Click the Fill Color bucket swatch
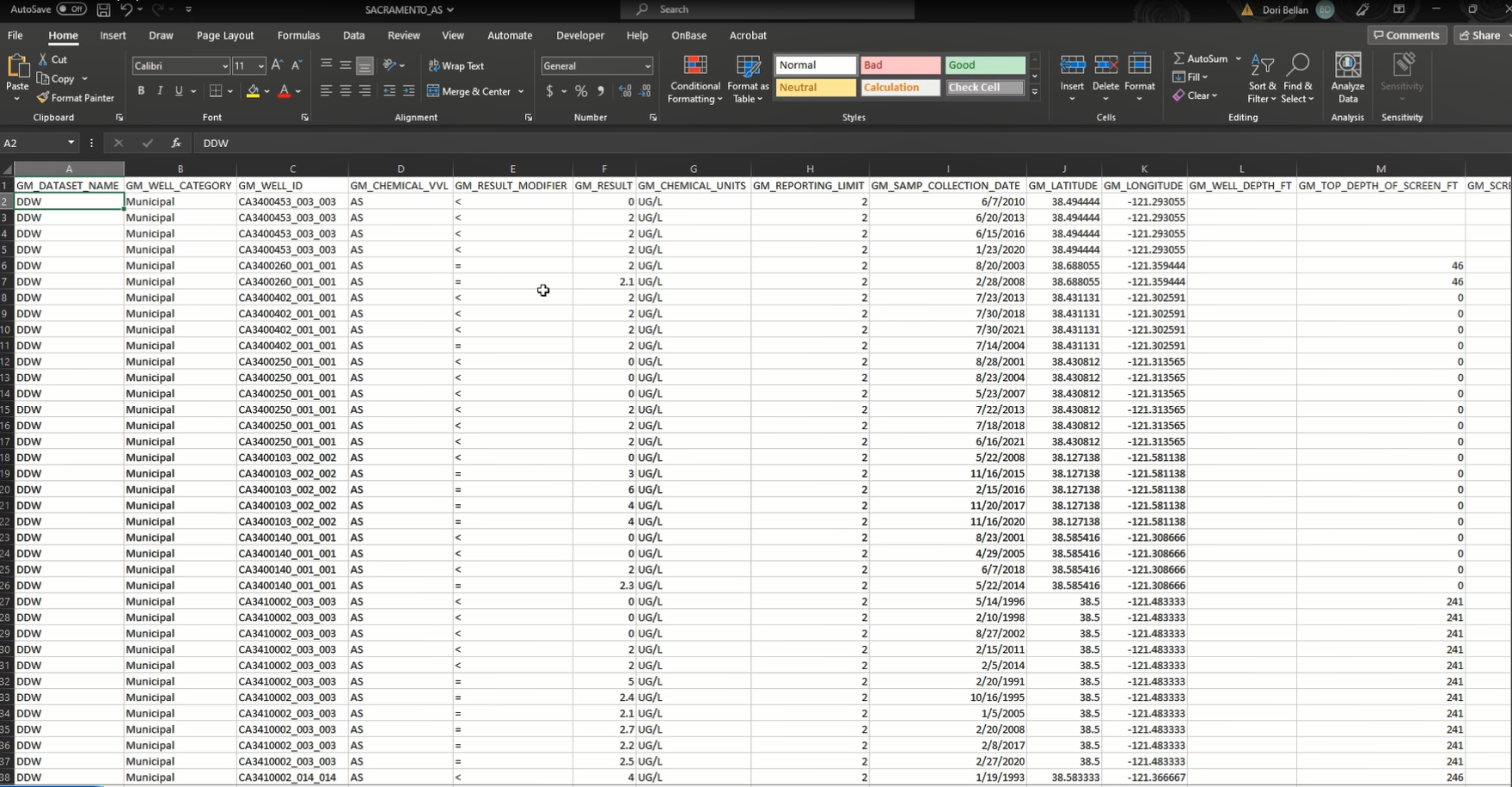The height and width of the screenshot is (787, 1512). click(253, 91)
